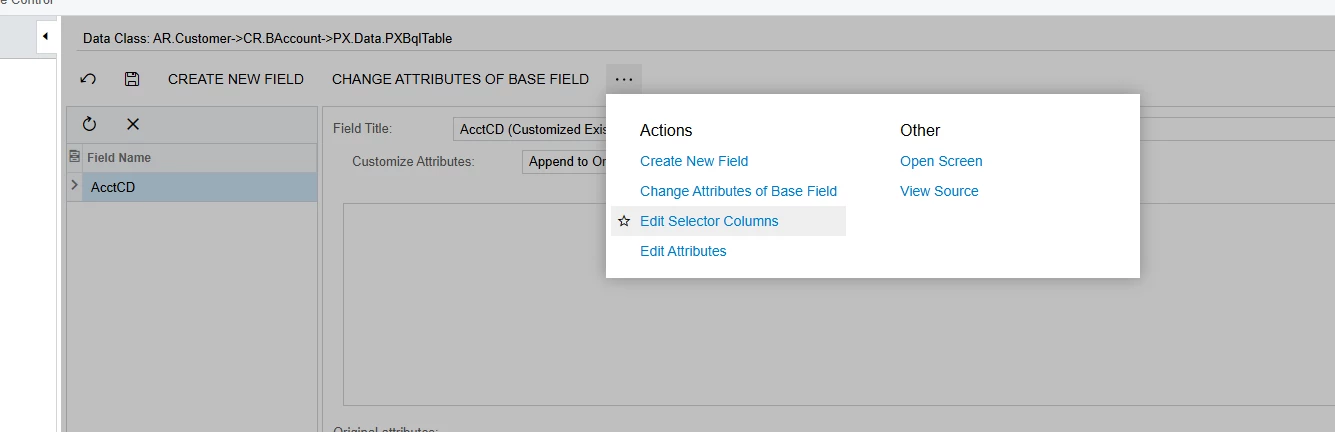Click the View Source link
This screenshot has width=1335, height=432.
coord(939,191)
